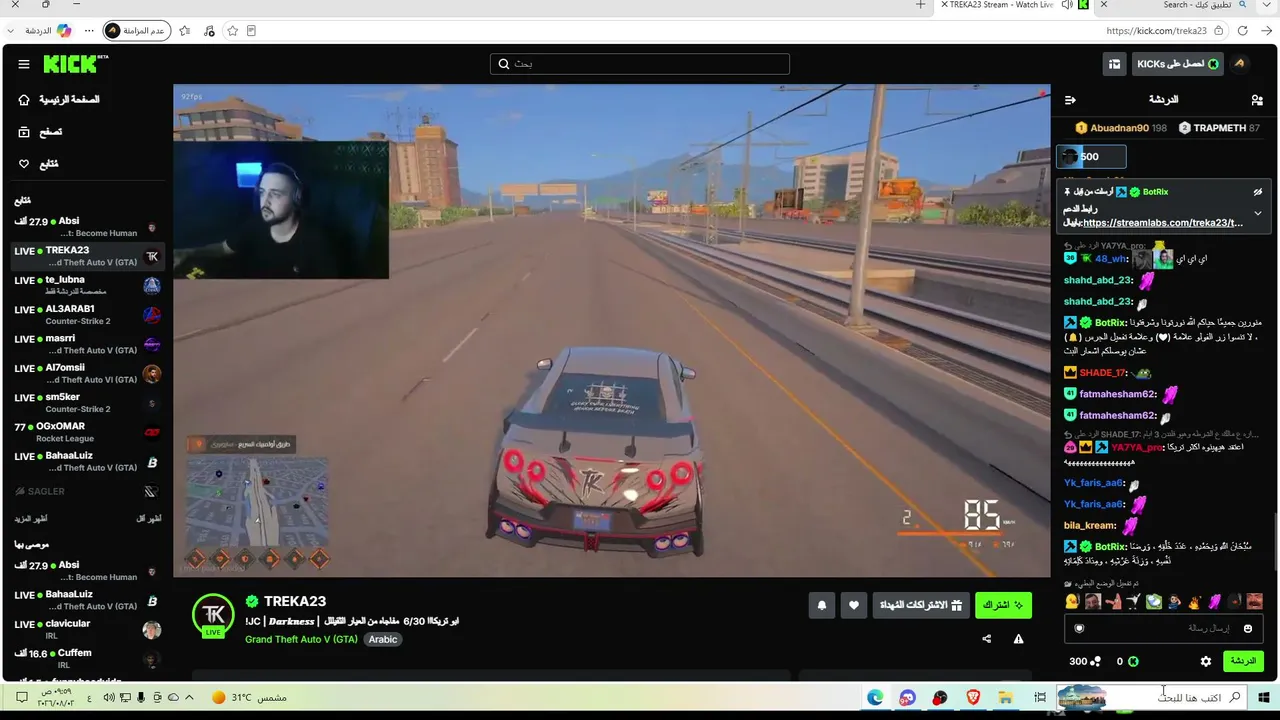The height and width of the screenshot is (720, 1280).
Task: Open AL3ARAB1 channel in sidebar
Action: [87, 315]
